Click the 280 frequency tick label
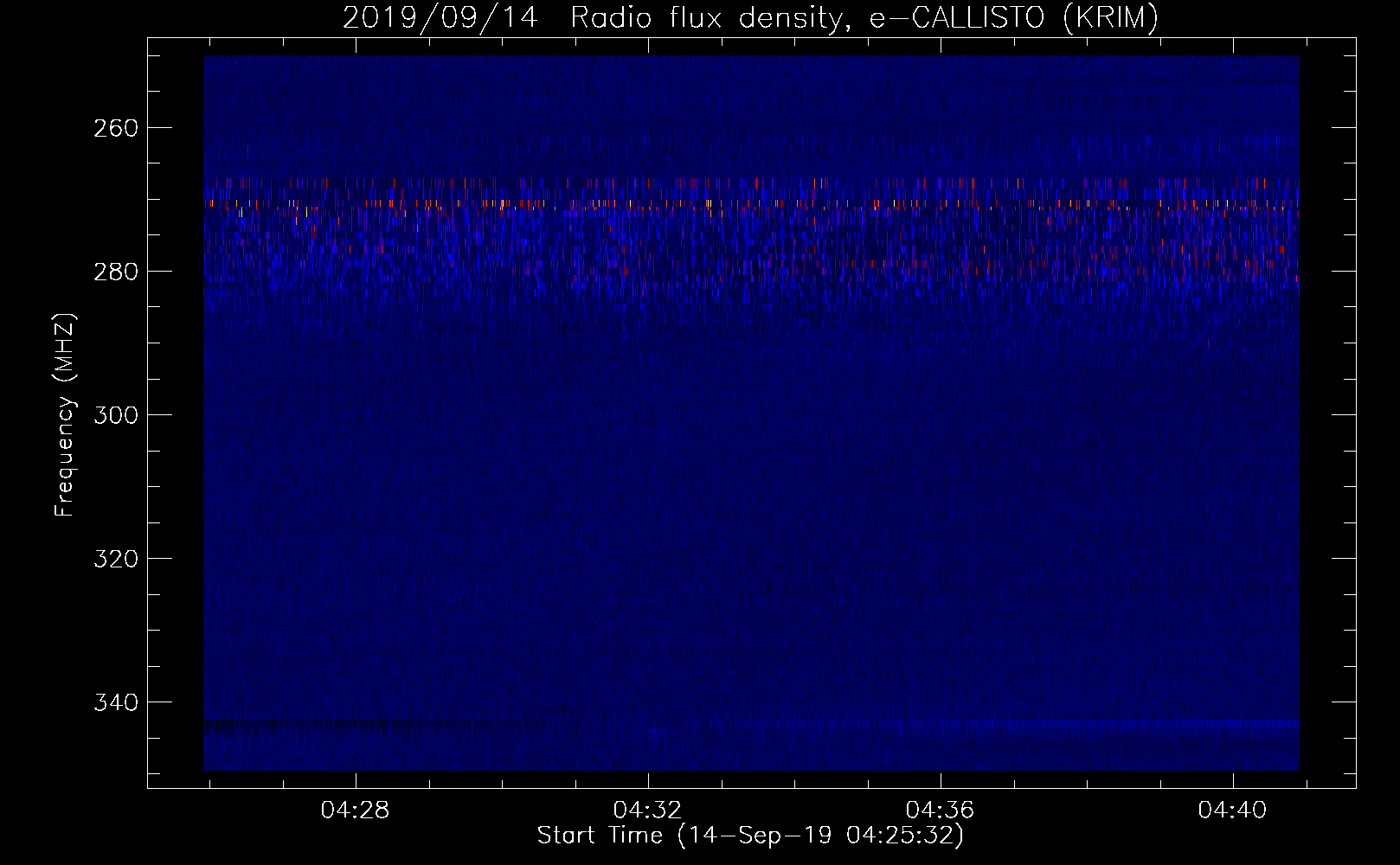 pos(115,272)
